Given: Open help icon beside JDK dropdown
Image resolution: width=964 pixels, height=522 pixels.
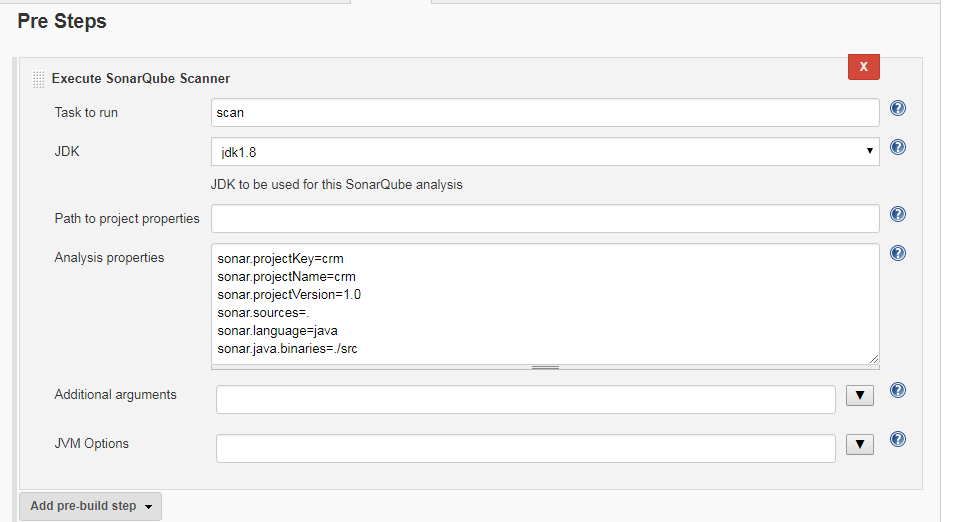Looking at the screenshot, I should point(898,147).
